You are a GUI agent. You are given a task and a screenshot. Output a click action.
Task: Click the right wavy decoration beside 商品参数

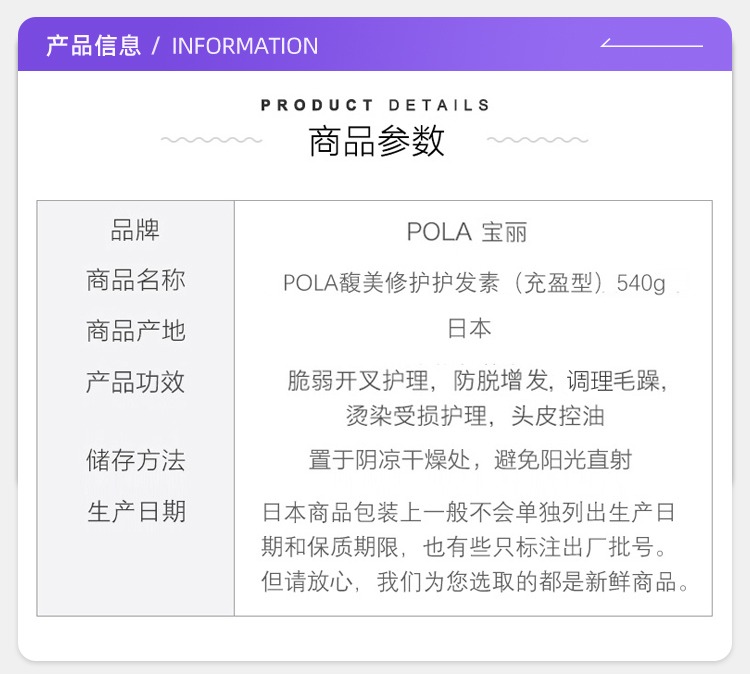click(537, 140)
